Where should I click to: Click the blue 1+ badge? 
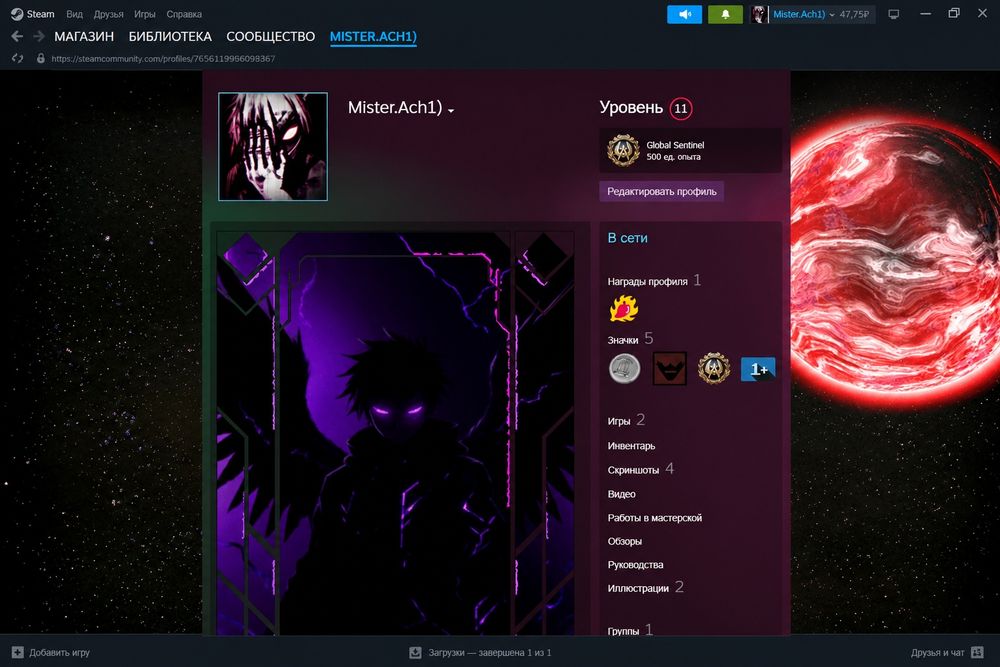[x=758, y=369]
